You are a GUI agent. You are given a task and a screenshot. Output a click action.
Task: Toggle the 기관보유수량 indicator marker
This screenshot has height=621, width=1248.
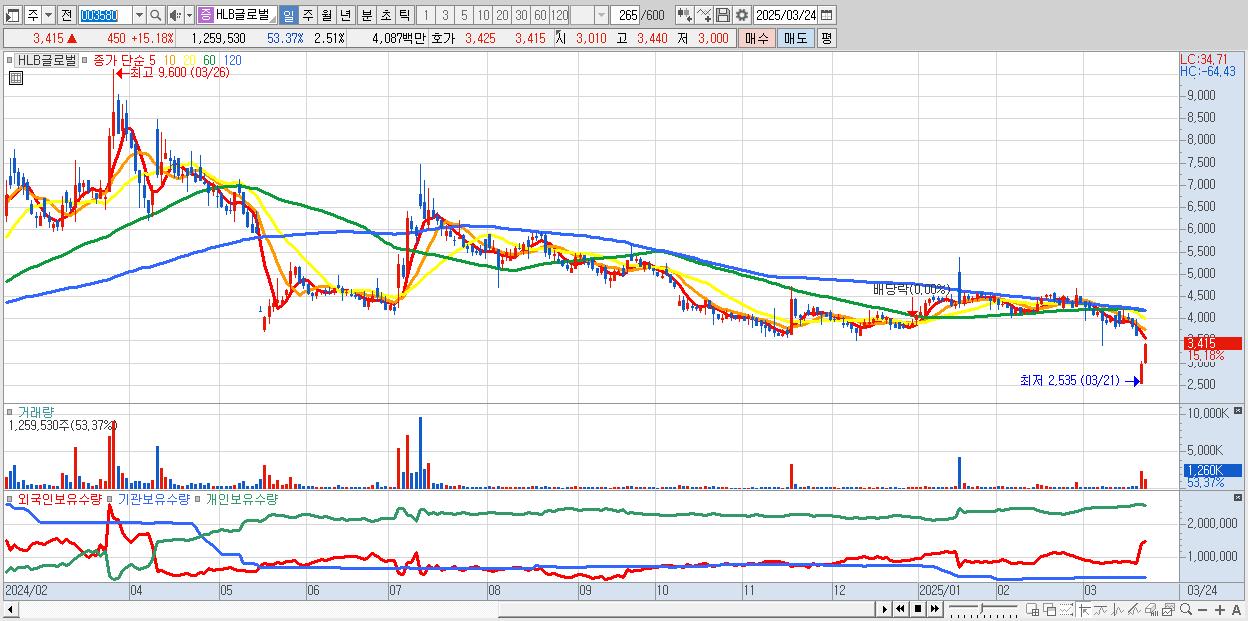(x=110, y=498)
